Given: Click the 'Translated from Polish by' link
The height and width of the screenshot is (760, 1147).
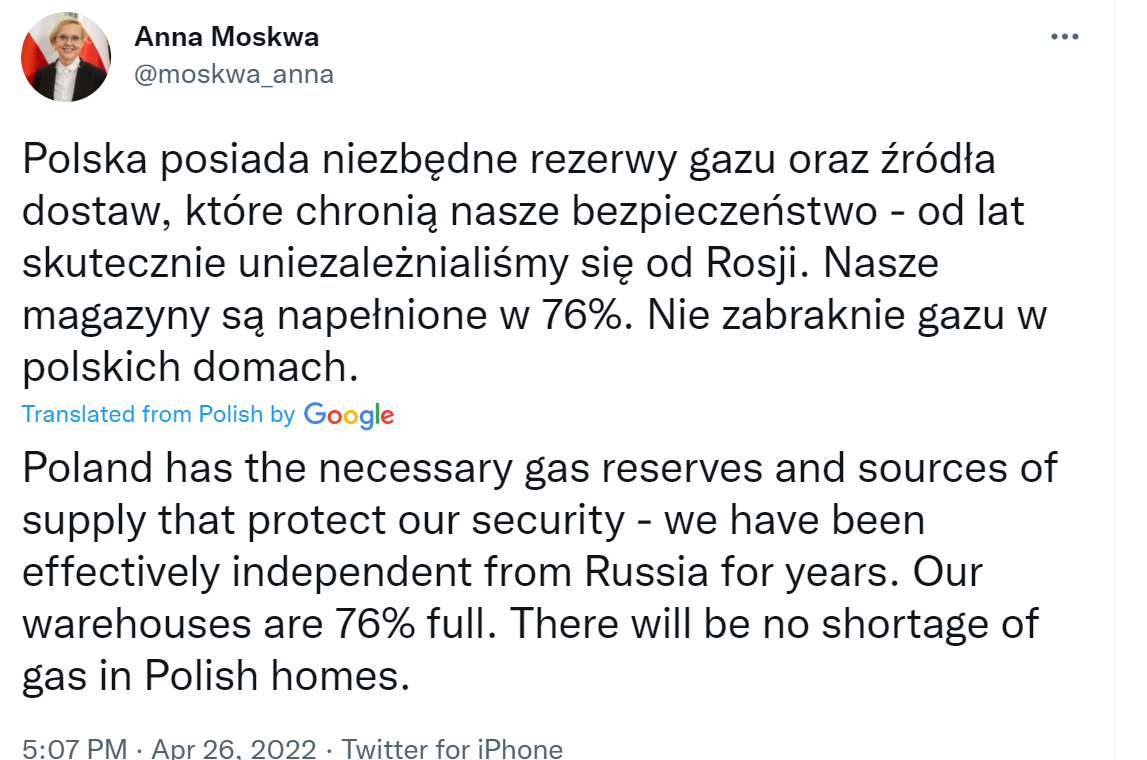Looking at the screenshot, I should point(158,414).
